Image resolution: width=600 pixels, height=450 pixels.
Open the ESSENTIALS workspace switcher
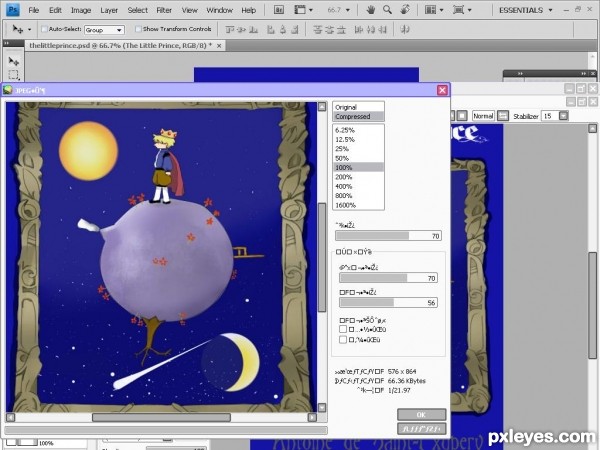(x=525, y=10)
